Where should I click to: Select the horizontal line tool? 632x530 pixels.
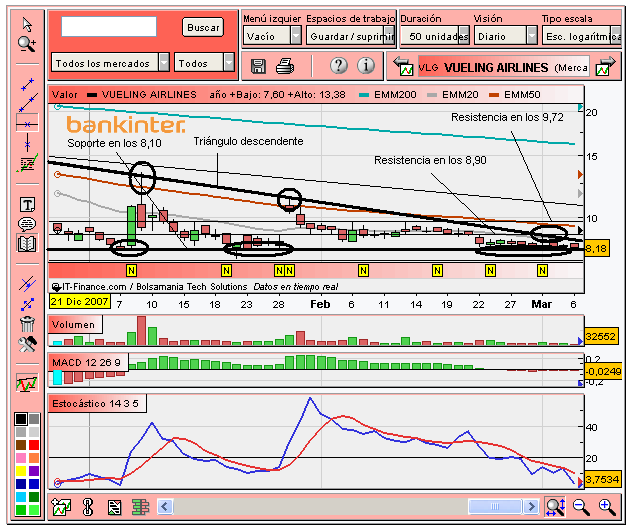[27, 124]
